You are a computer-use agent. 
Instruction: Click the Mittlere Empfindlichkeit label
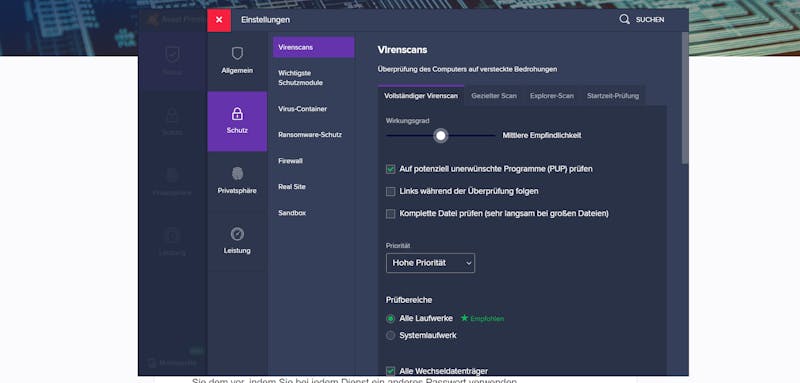542,136
